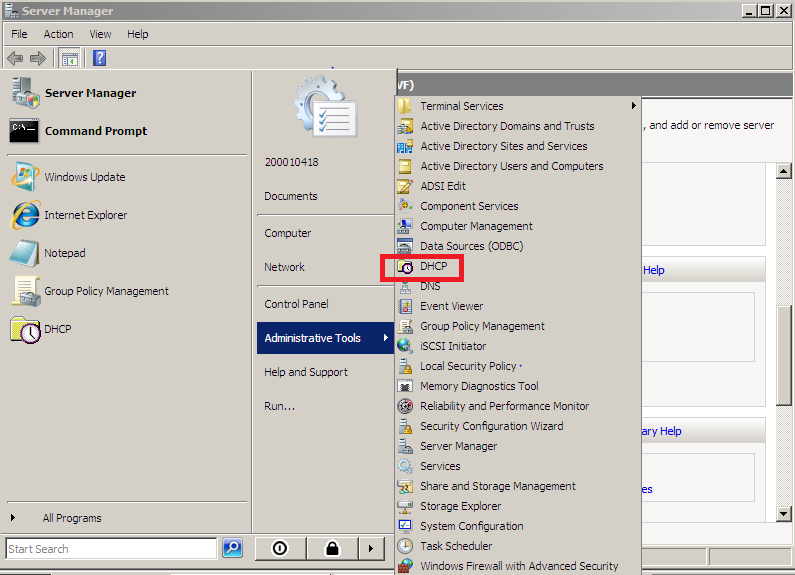Open the Help menu
The image size is (795, 575).
point(138,34)
